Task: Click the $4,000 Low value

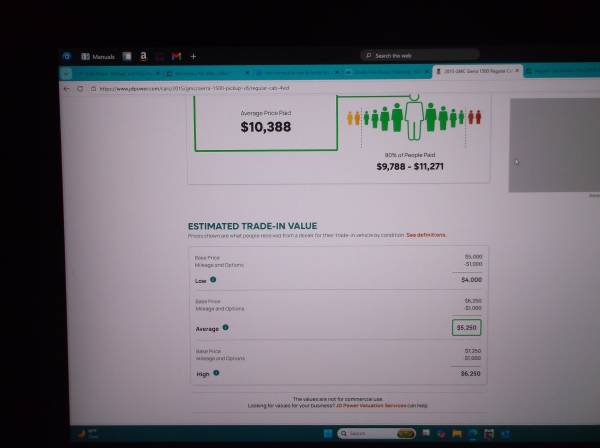Action: pos(471,280)
